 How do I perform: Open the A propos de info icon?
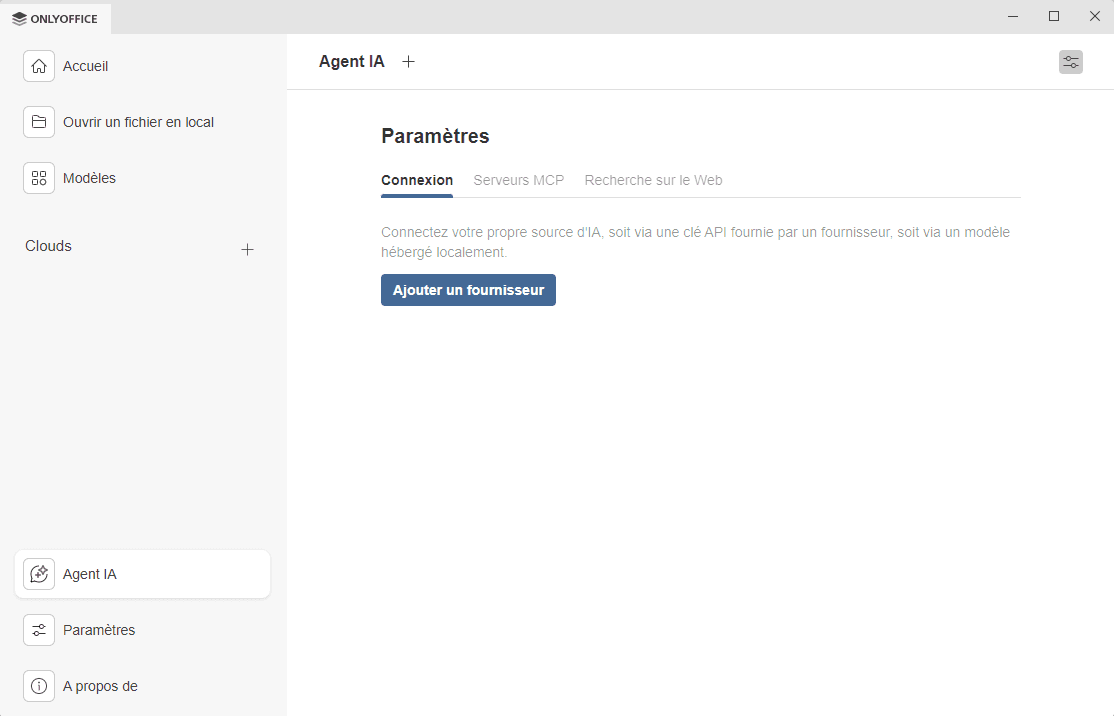coord(39,686)
